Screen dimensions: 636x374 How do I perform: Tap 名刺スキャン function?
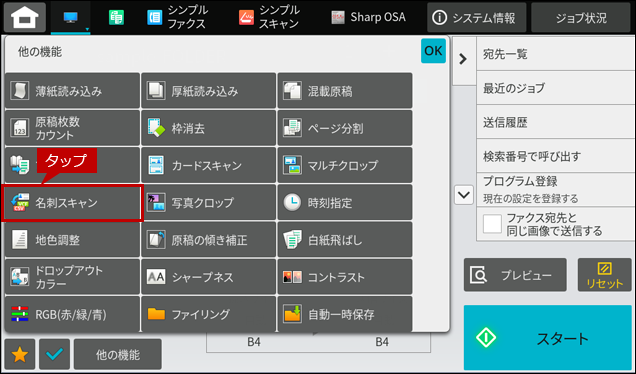72,202
